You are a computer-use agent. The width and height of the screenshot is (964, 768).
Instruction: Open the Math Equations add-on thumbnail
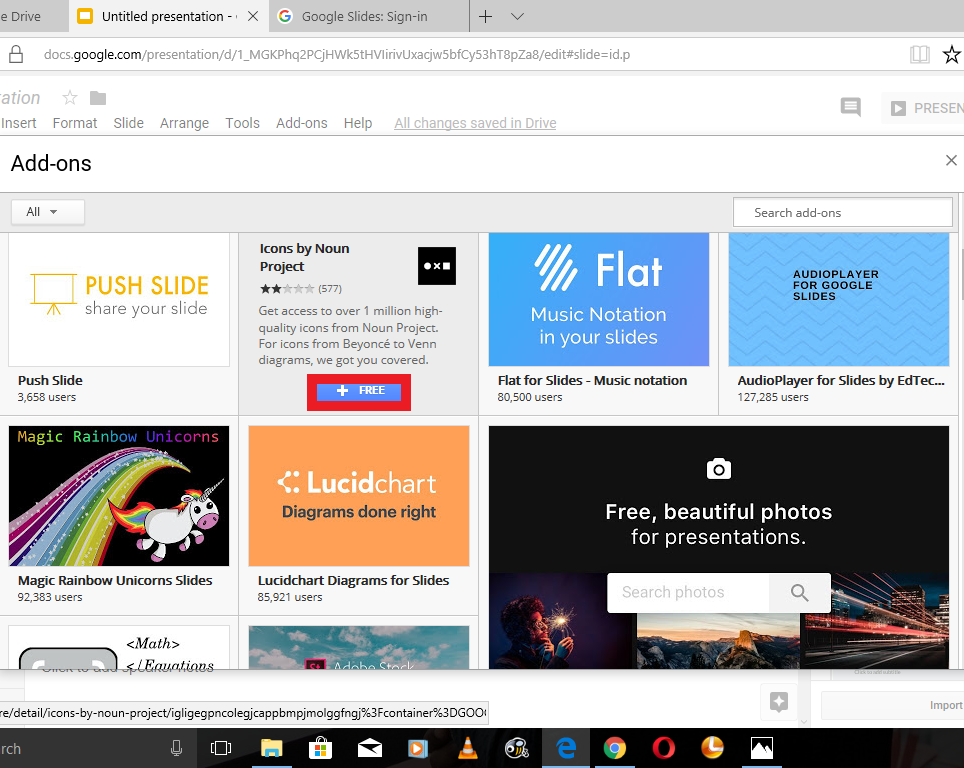pos(119,647)
